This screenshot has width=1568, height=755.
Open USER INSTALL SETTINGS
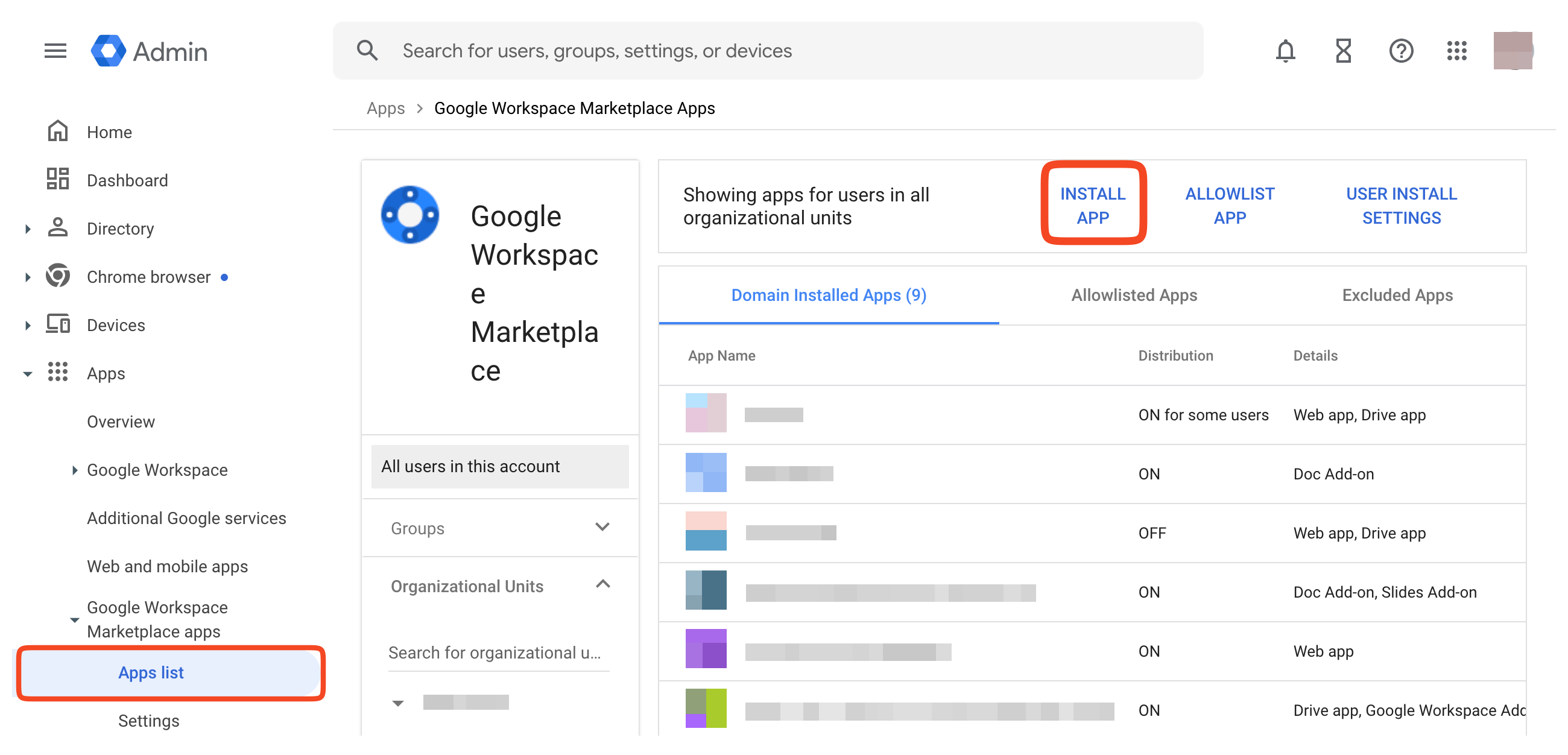(x=1400, y=206)
